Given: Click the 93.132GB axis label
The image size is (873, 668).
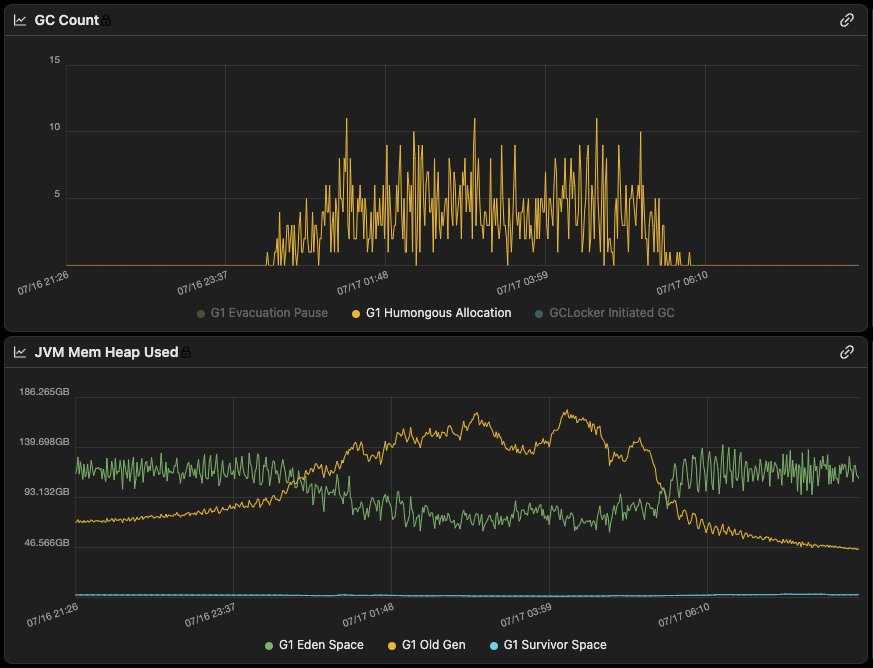Looking at the screenshot, I should (47, 492).
